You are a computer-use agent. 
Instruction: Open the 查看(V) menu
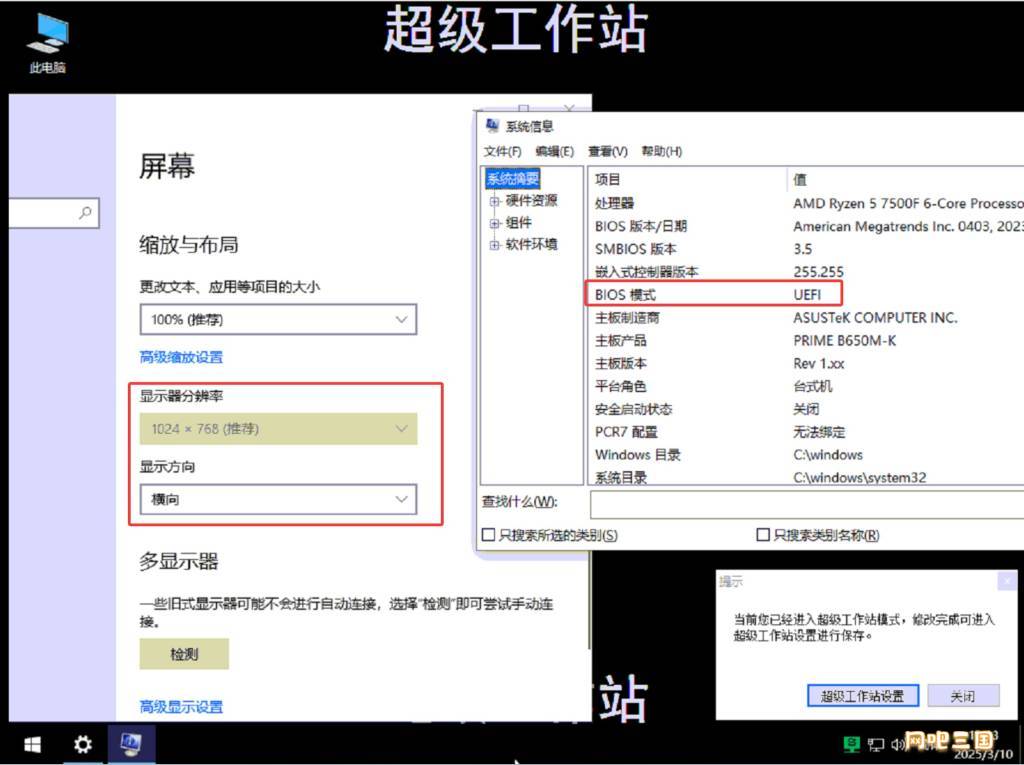[x=607, y=152]
